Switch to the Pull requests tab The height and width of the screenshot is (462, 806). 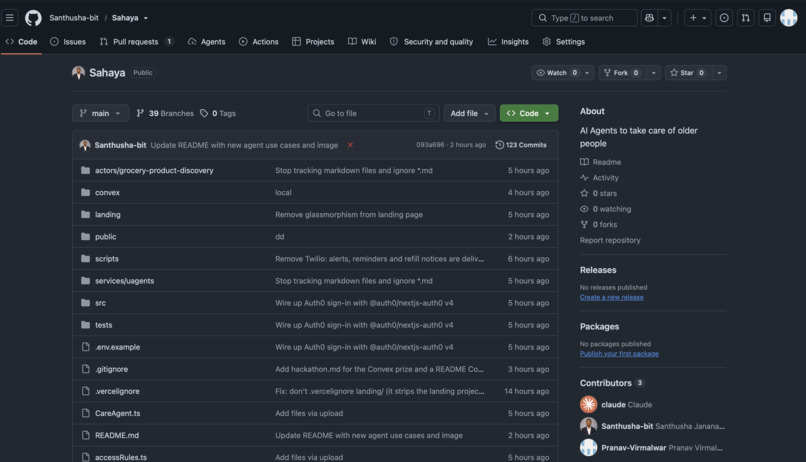point(136,42)
